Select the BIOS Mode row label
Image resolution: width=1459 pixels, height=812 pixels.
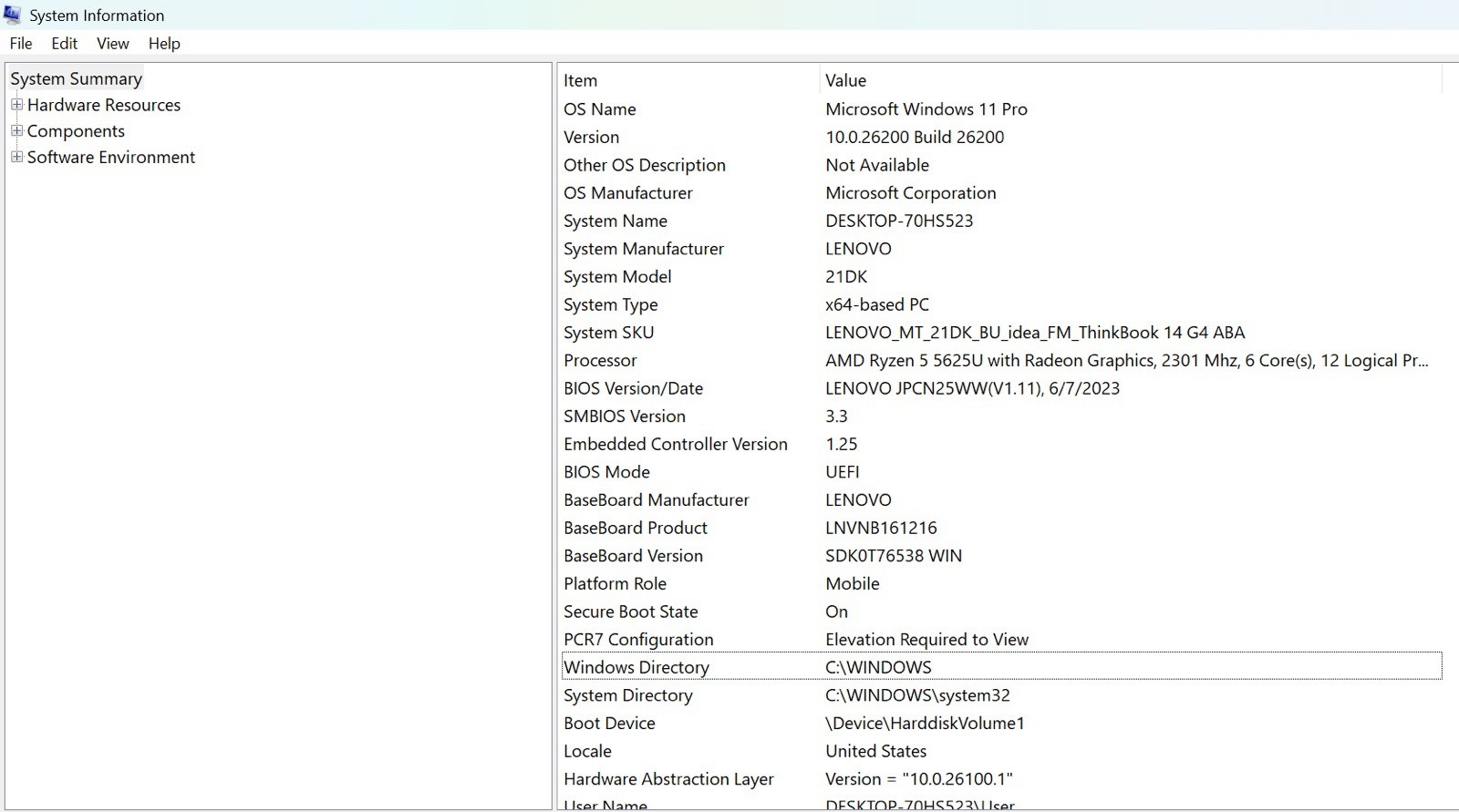606,472
